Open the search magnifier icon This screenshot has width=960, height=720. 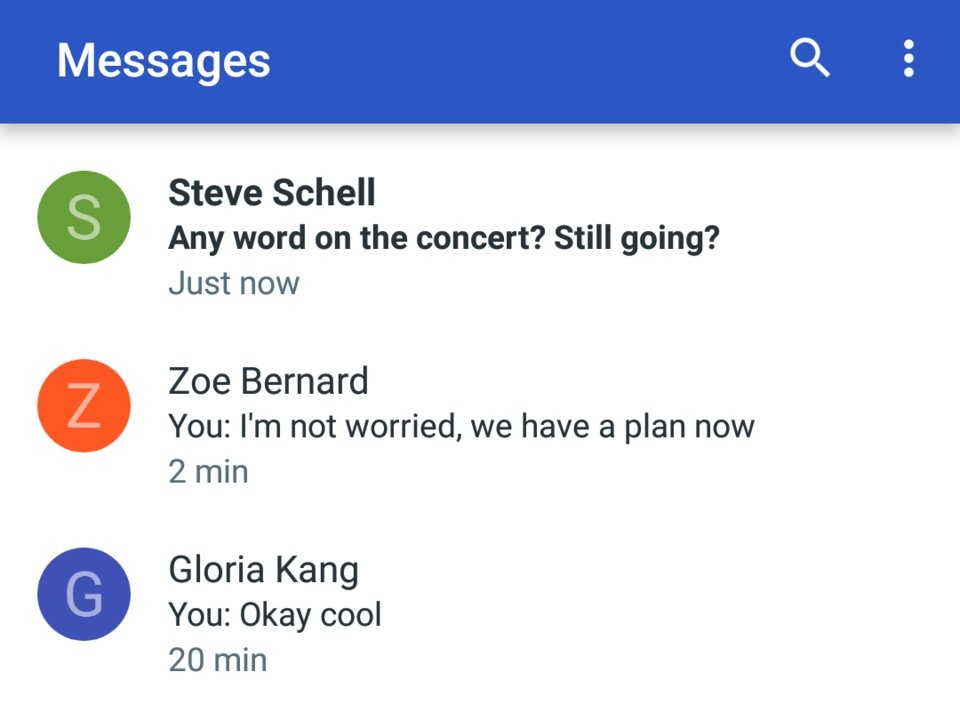pos(809,59)
